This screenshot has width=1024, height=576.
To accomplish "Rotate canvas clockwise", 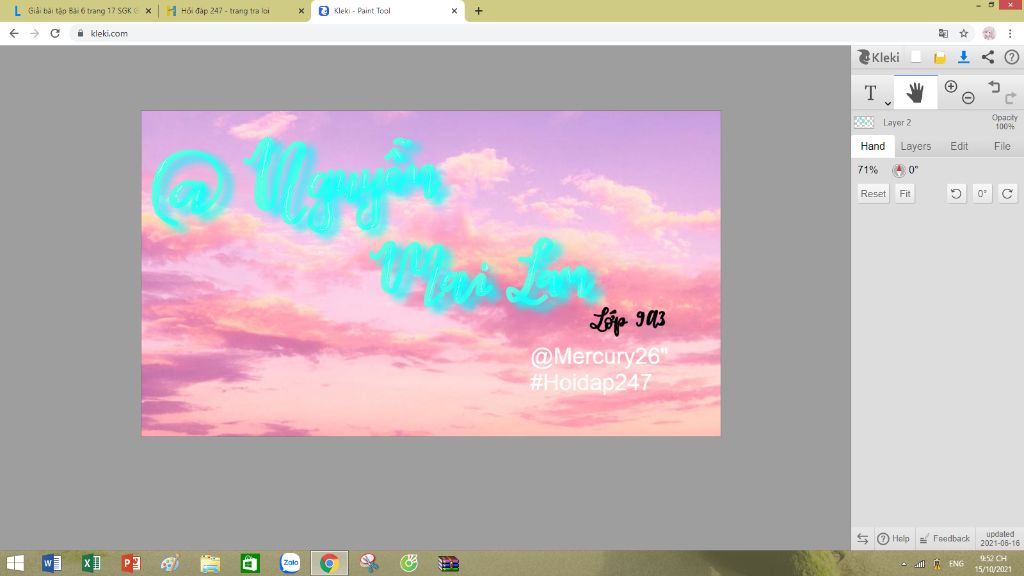I will coord(1008,194).
